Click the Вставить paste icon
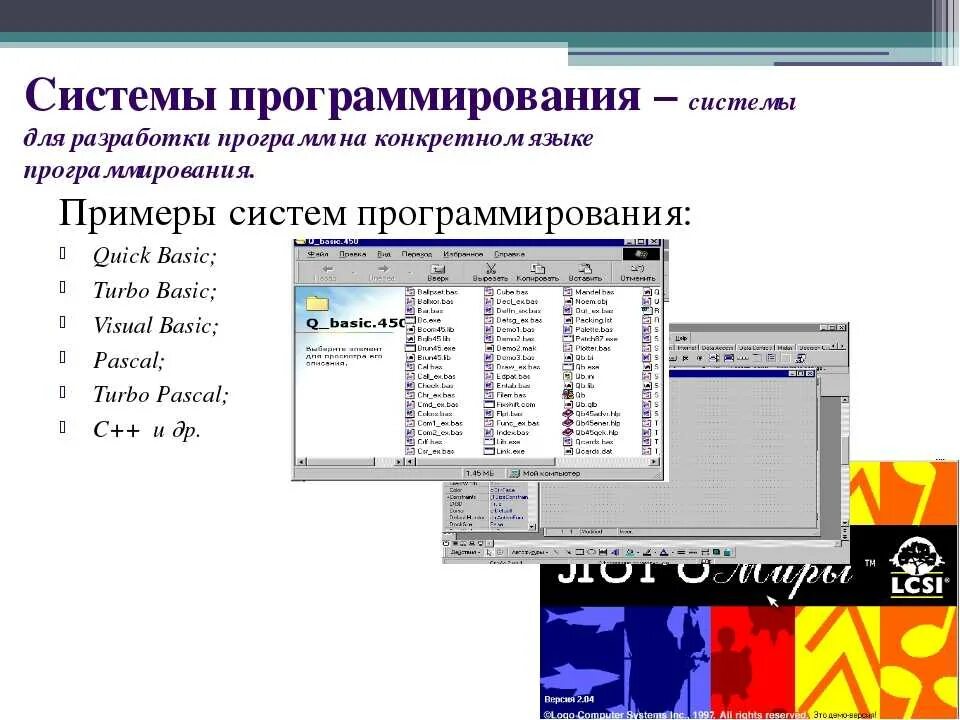The image size is (960, 720). (585, 268)
